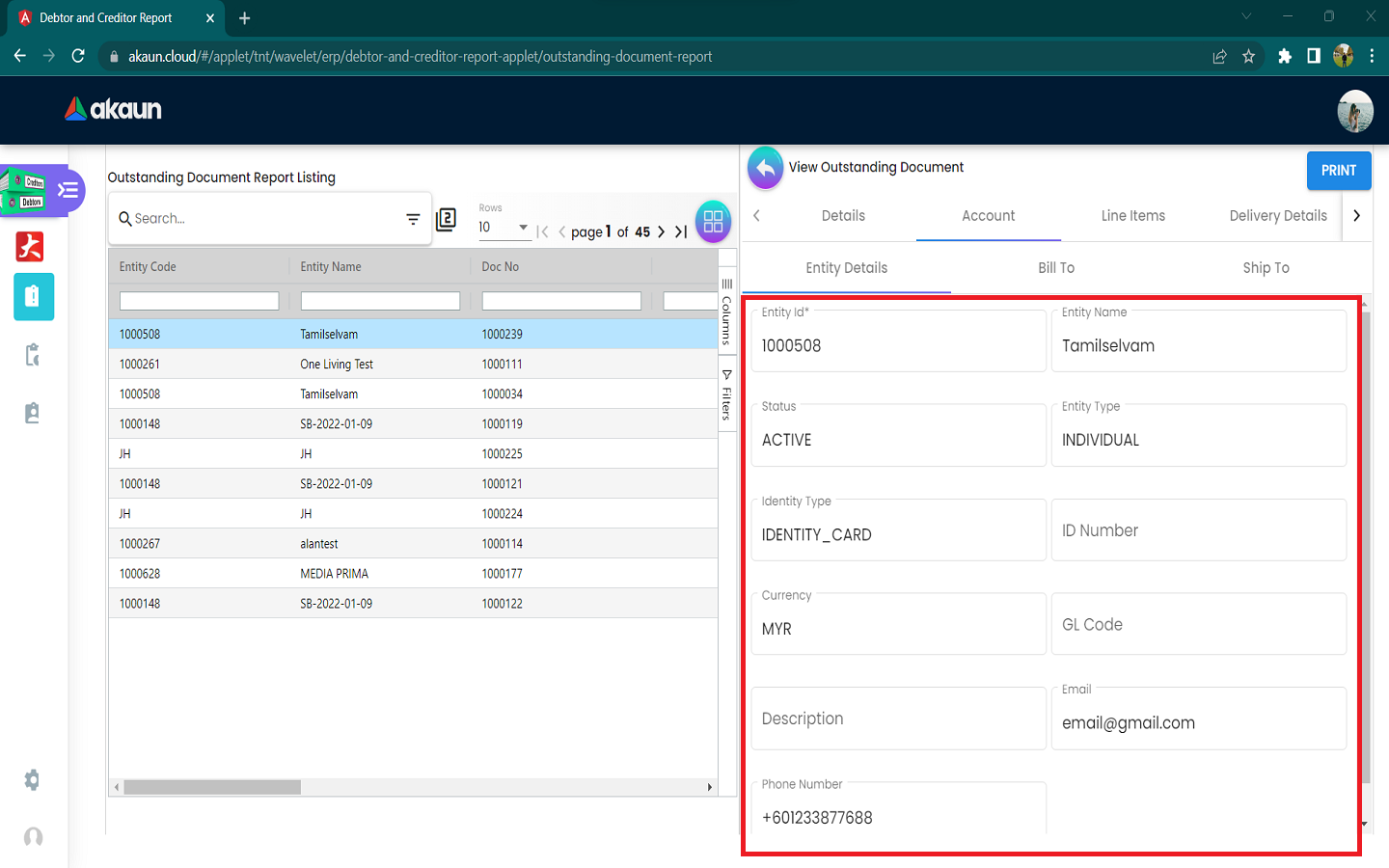Click the Entity Name column filter field

tap(380, 301)
